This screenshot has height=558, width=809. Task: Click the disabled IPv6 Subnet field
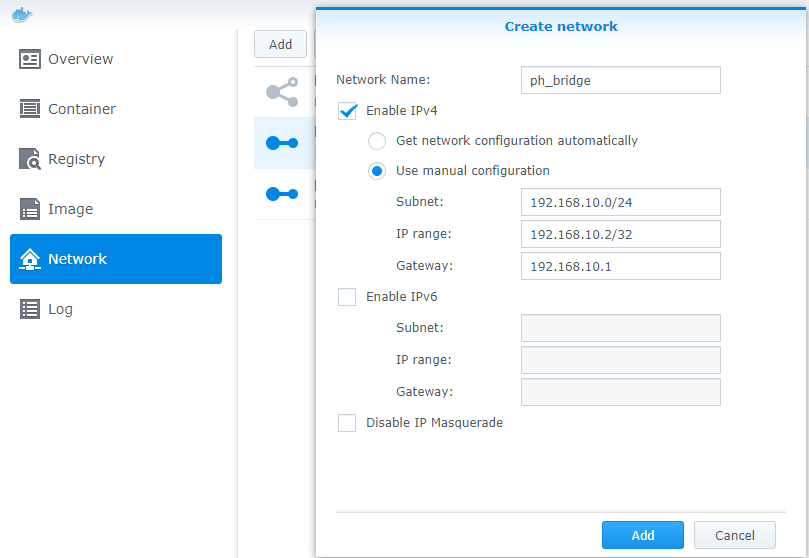(x=621, y=328)
